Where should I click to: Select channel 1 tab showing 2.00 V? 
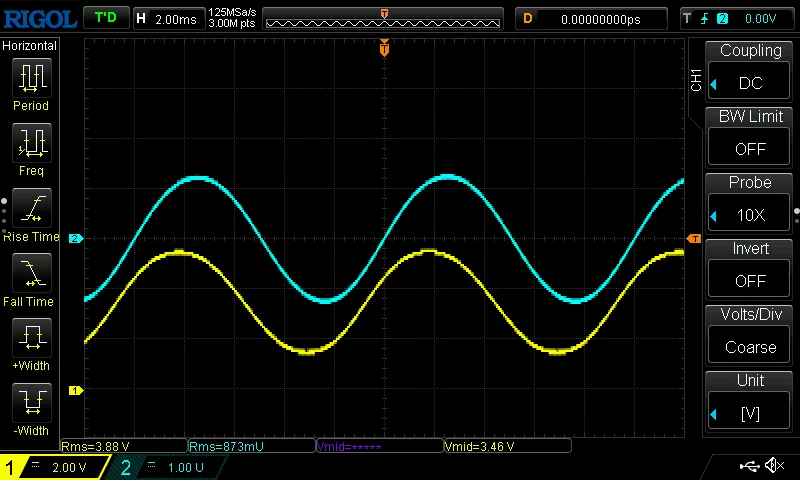pos(56,467)
